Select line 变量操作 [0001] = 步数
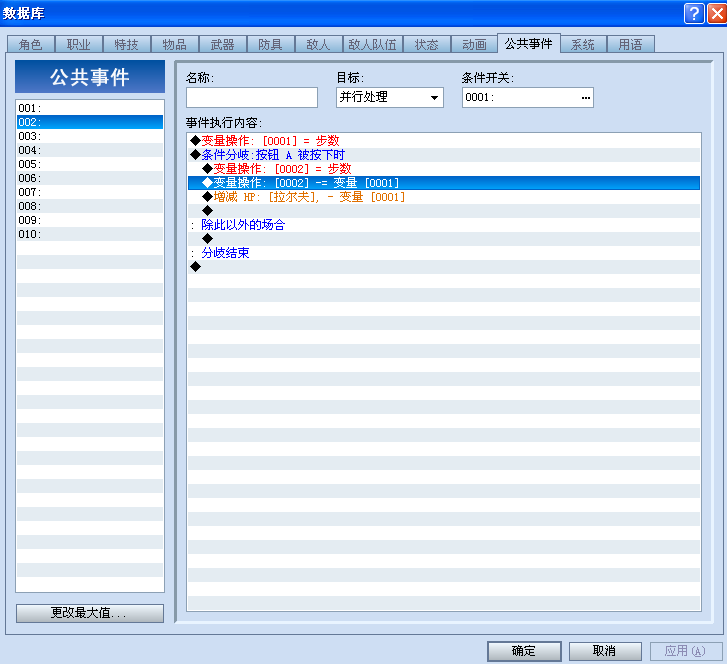The image size is (727, 664). click(444, 141)
